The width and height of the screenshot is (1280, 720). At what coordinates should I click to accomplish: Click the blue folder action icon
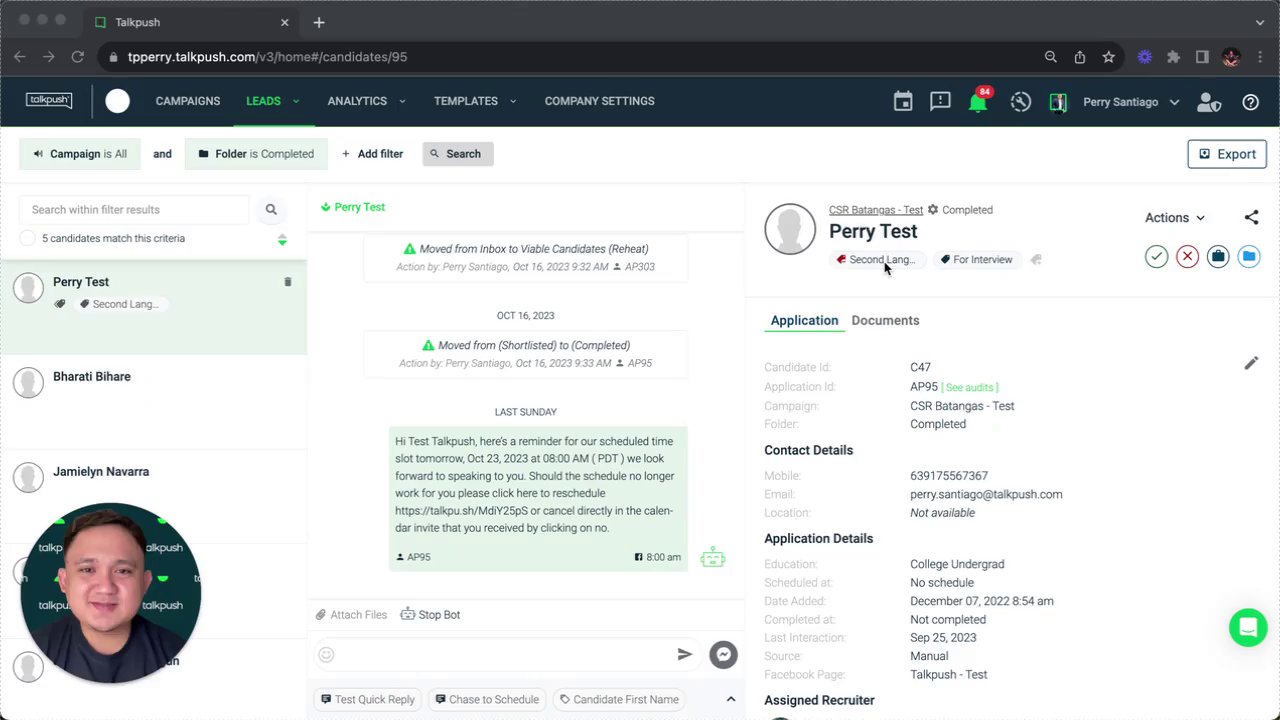coord(1249,257)
